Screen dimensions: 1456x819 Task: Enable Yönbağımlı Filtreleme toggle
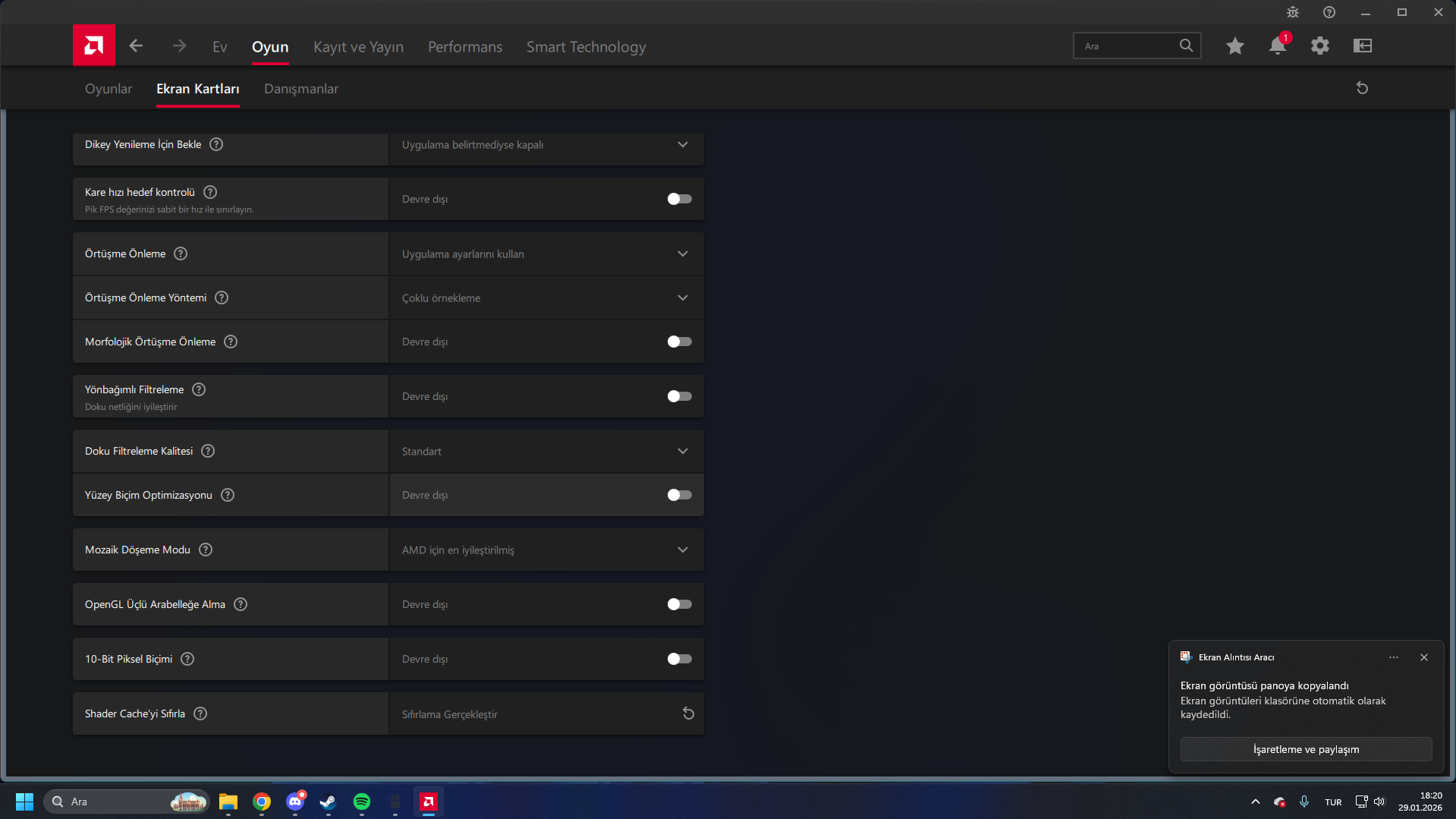tap(679, 396)
